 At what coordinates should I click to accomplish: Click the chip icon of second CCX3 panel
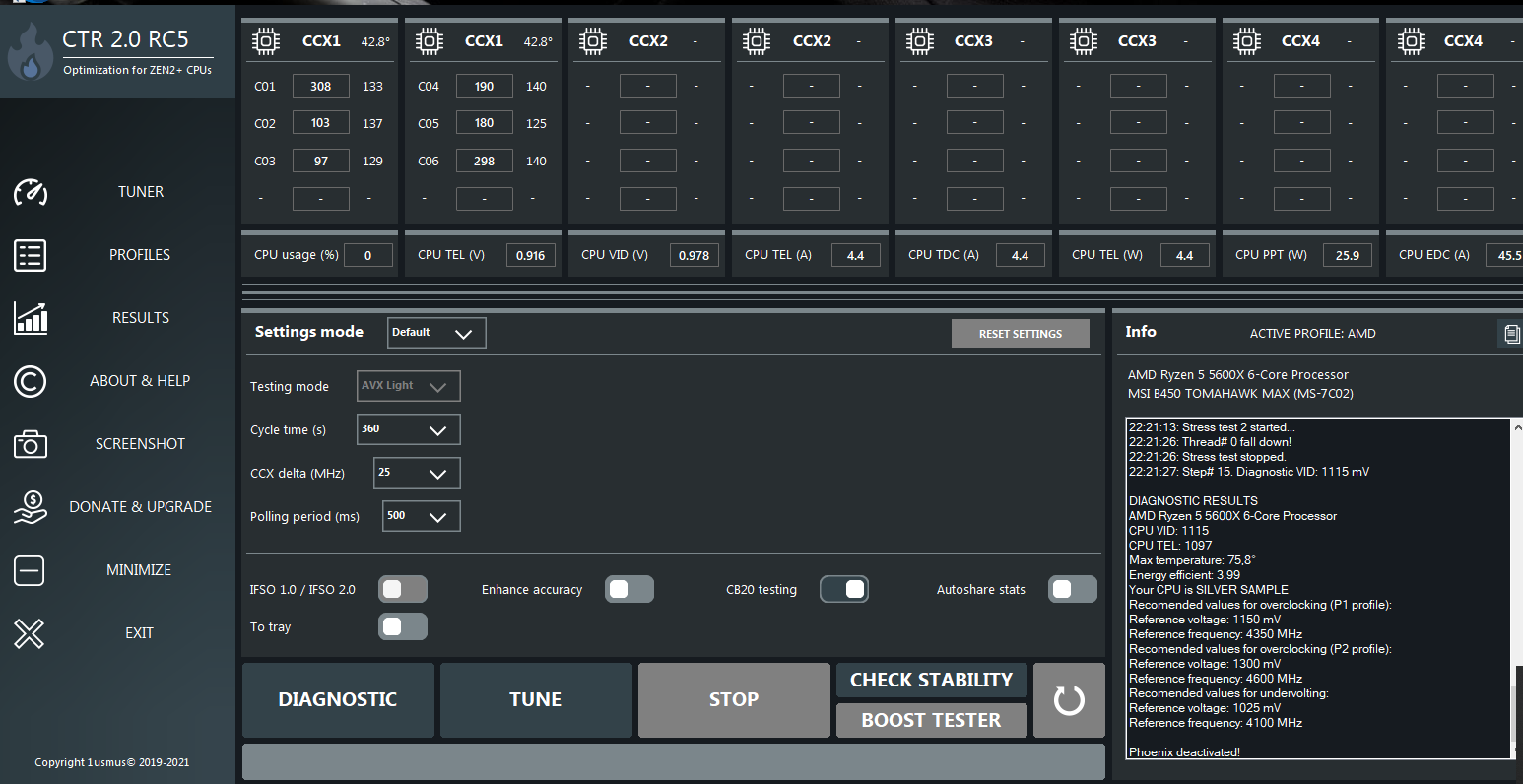pos(1084,41)
